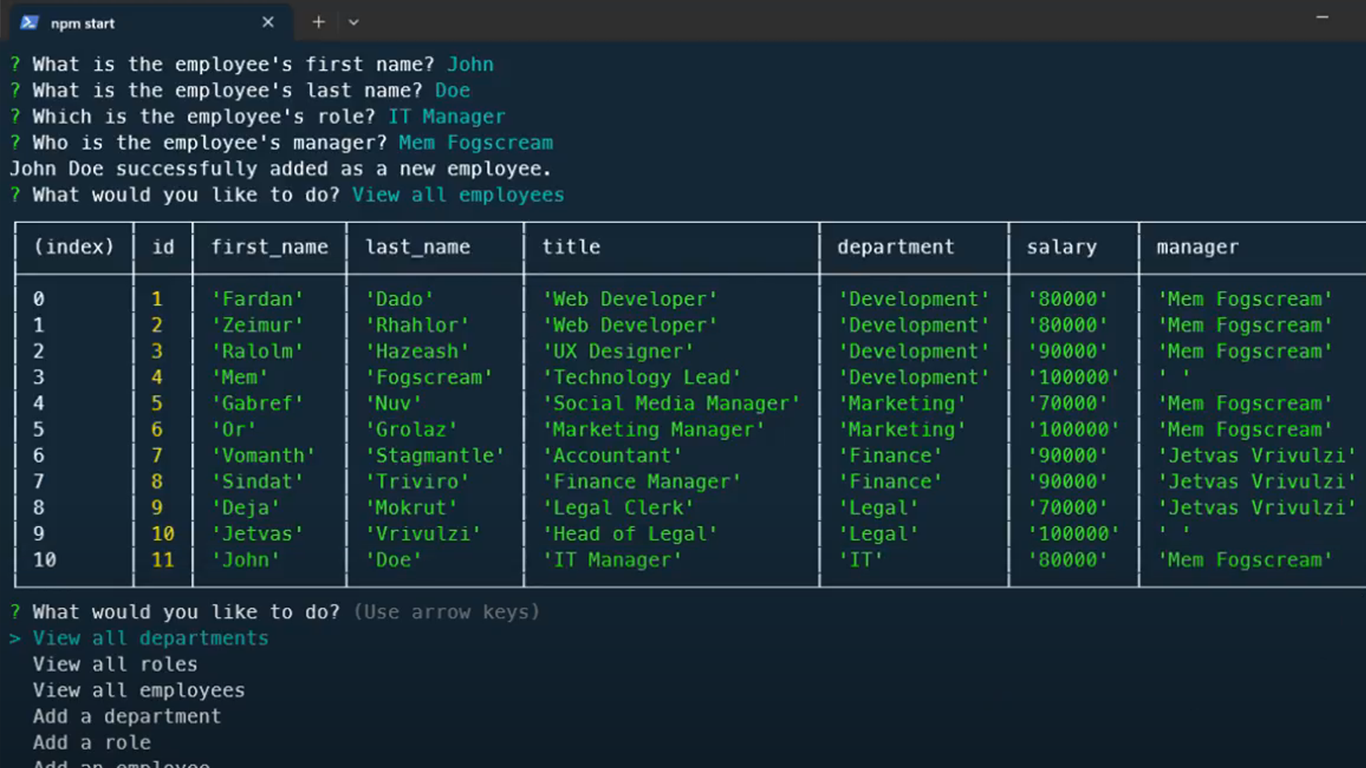Click the id value 11
Viewport: 1366px width, 768px height.
tap(163, 560)
